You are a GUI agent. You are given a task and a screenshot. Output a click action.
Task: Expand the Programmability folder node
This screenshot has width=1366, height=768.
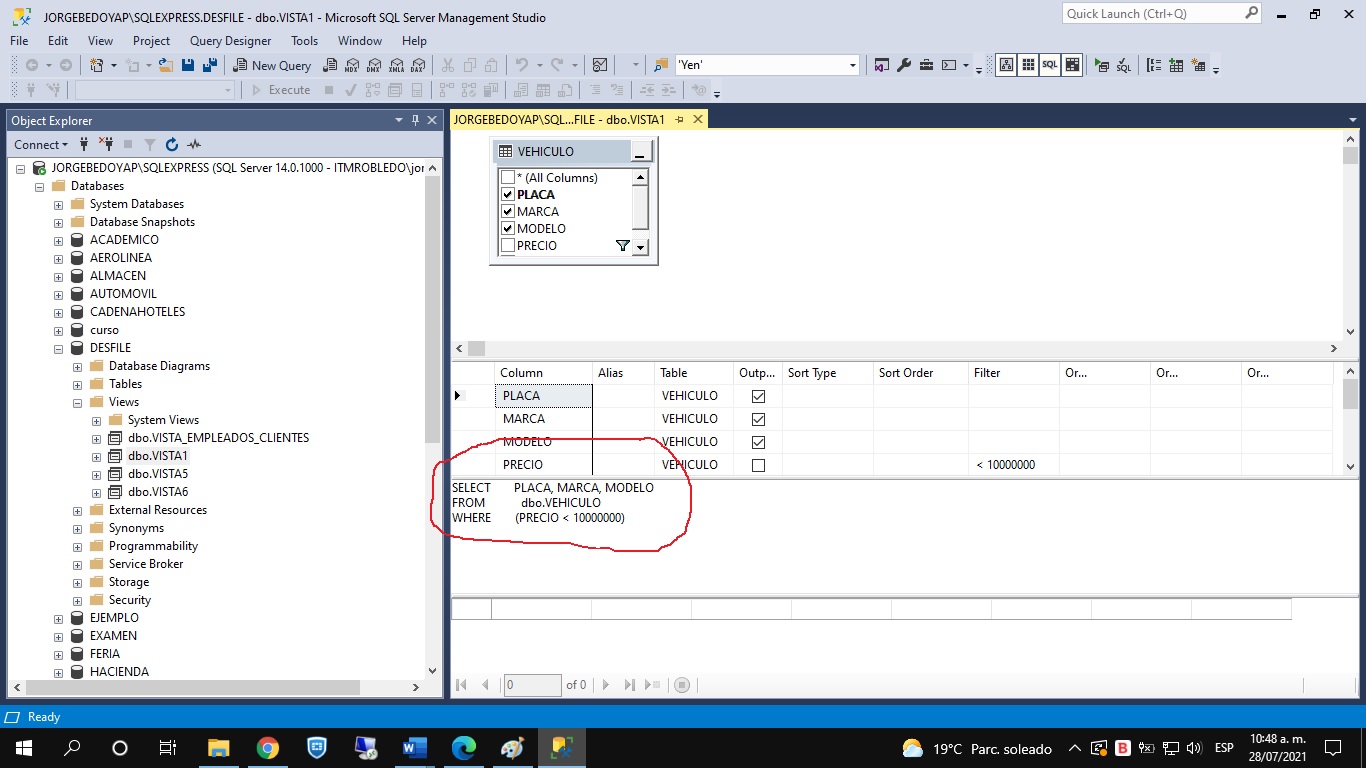(x=77, y=547)
